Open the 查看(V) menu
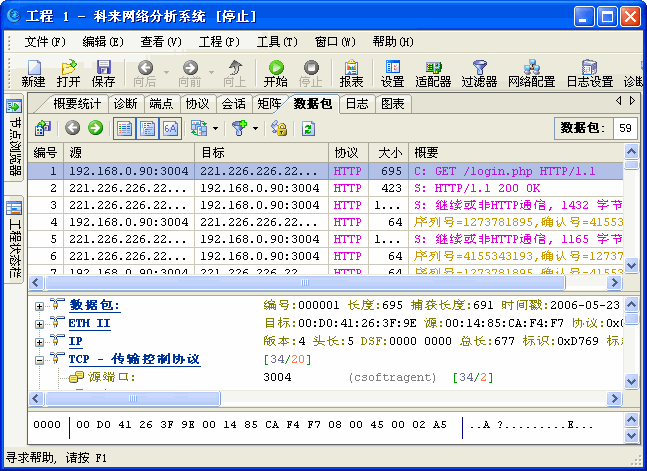647x471 pixels. pos(161,42)
